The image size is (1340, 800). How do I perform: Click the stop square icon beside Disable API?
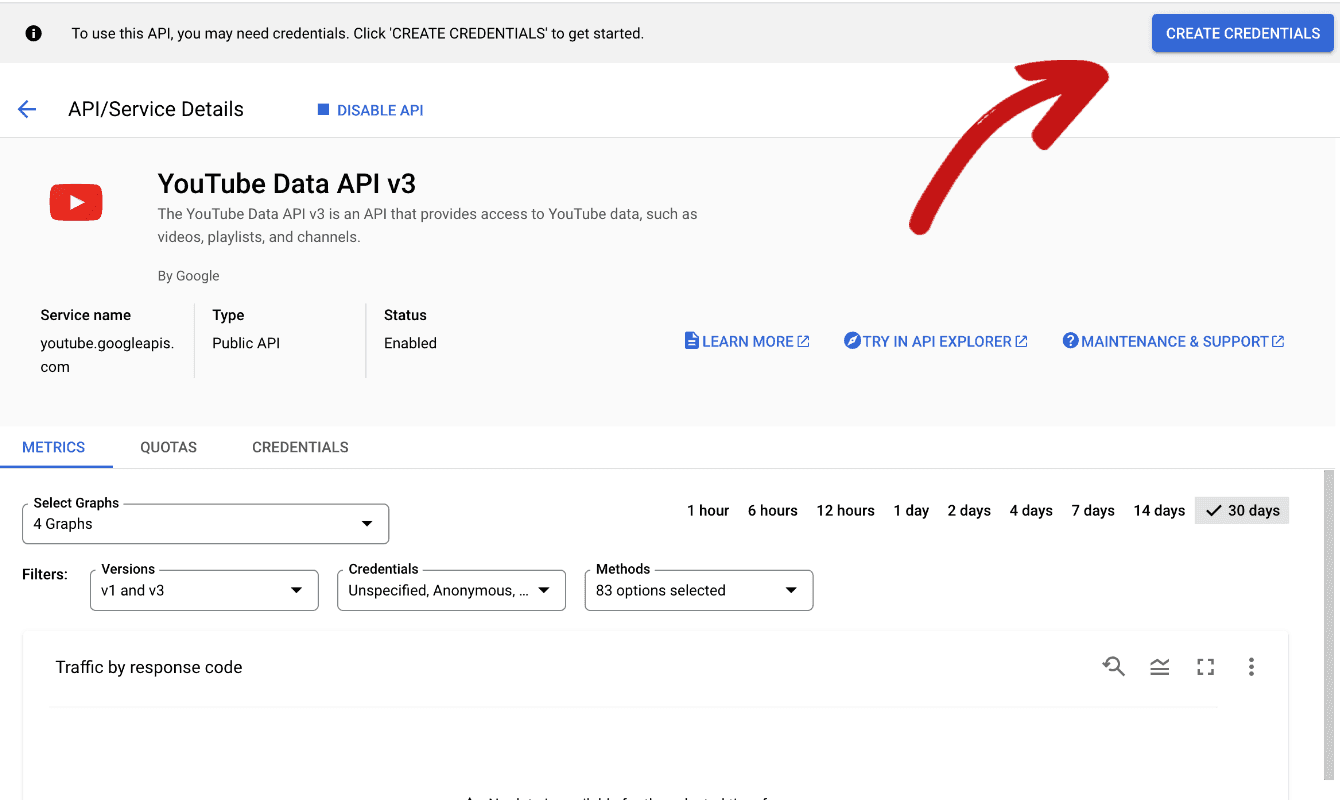pos(323,110)
